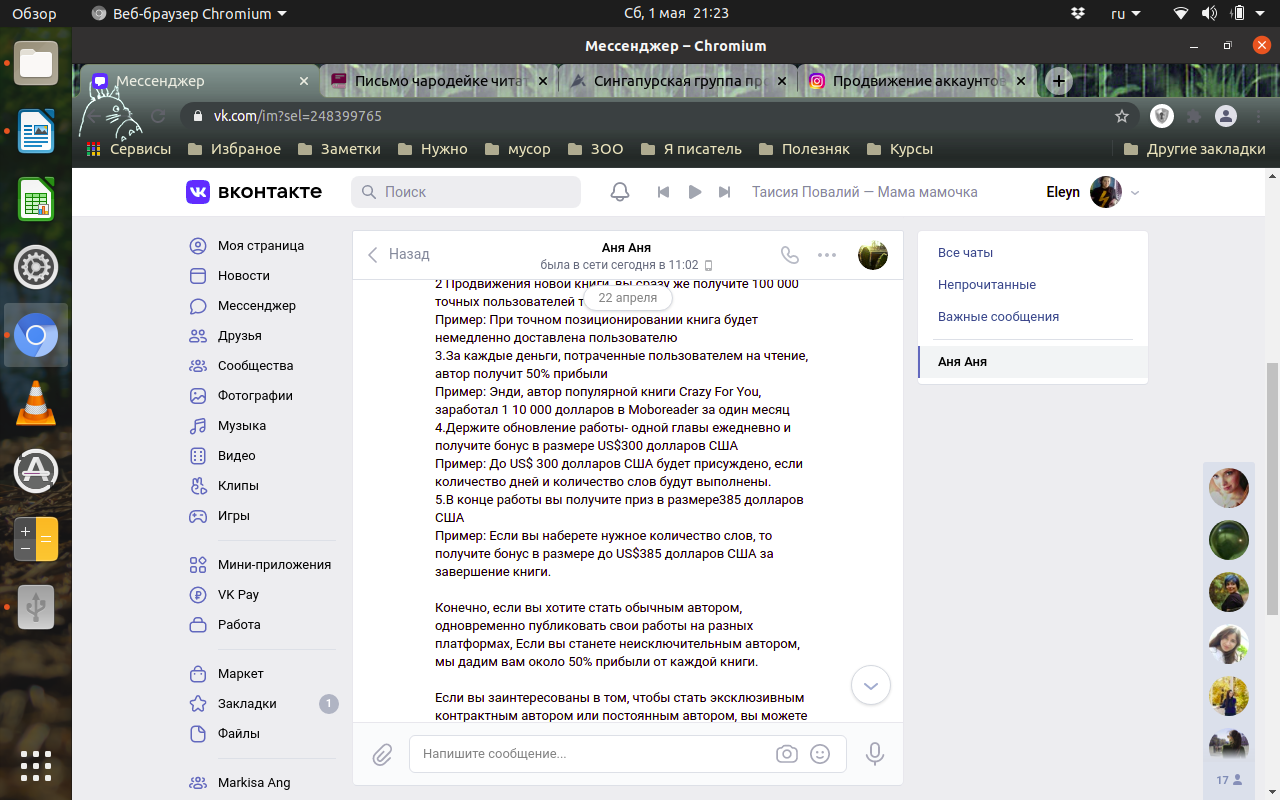This screenshot has height=800, width=1280.
Task: Select Непрочитанные chats filter
Action: (x=986, y=285)
